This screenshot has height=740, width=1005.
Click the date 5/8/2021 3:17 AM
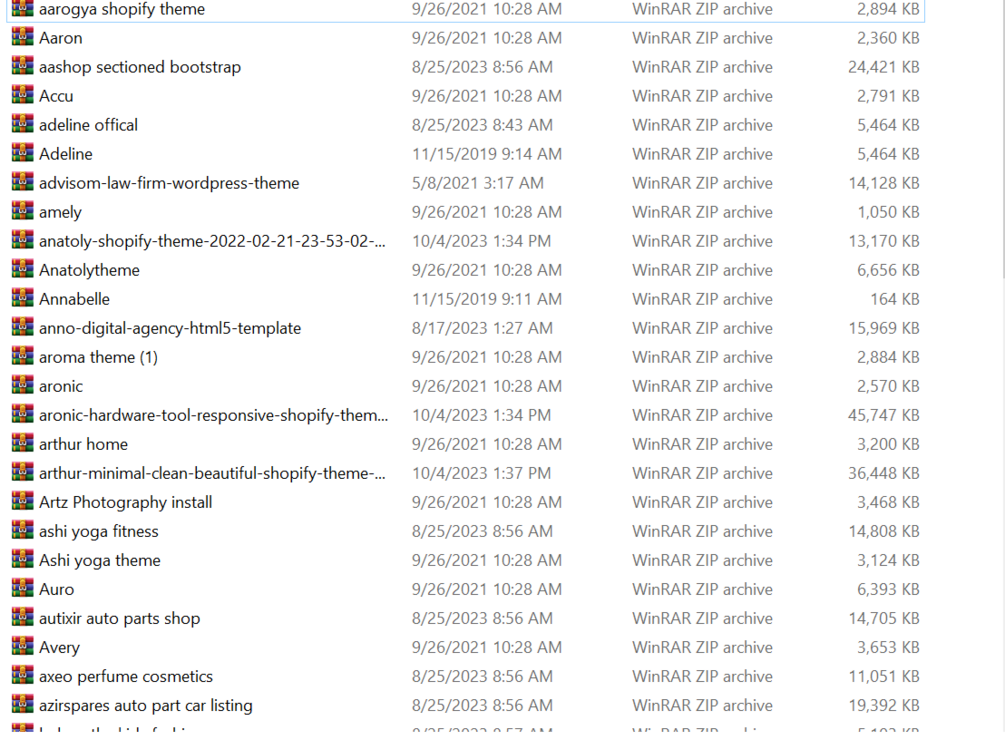478,183
